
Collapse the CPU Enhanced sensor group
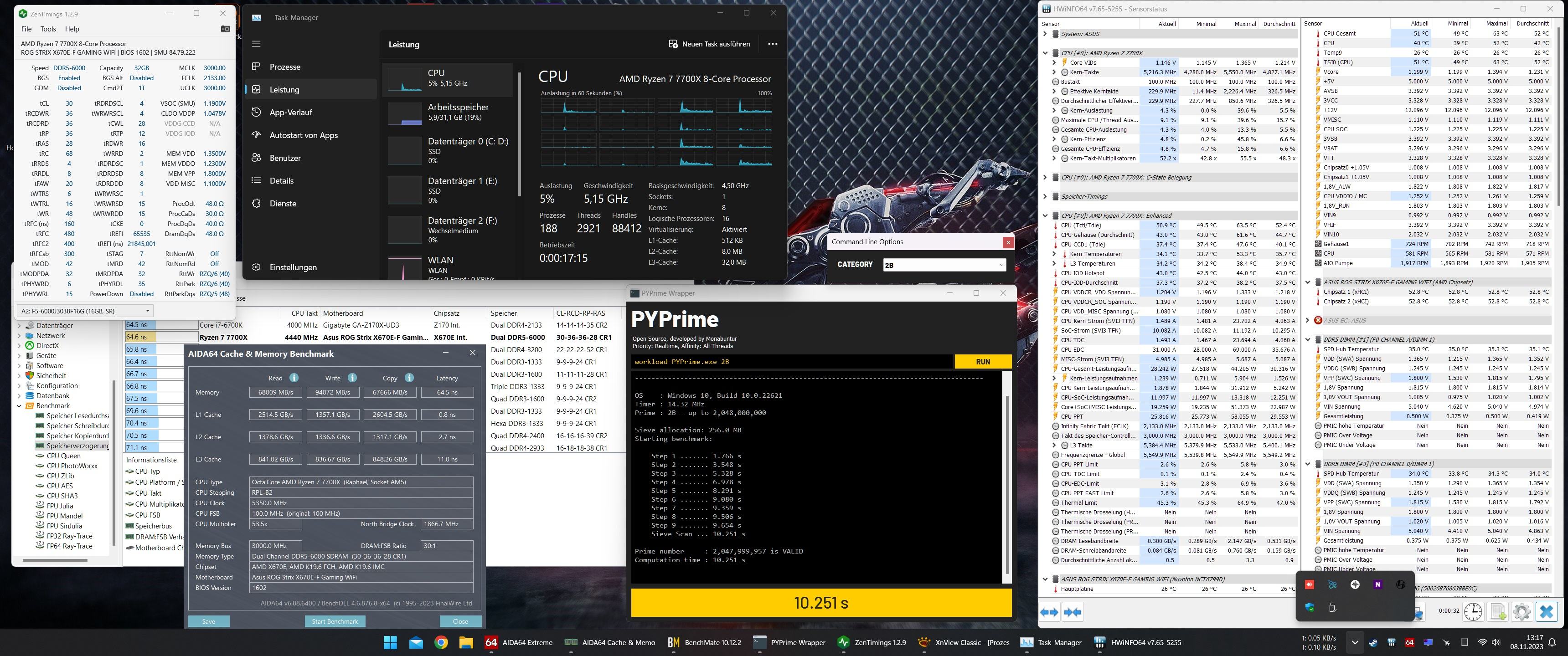click(x=1045, y=215)
